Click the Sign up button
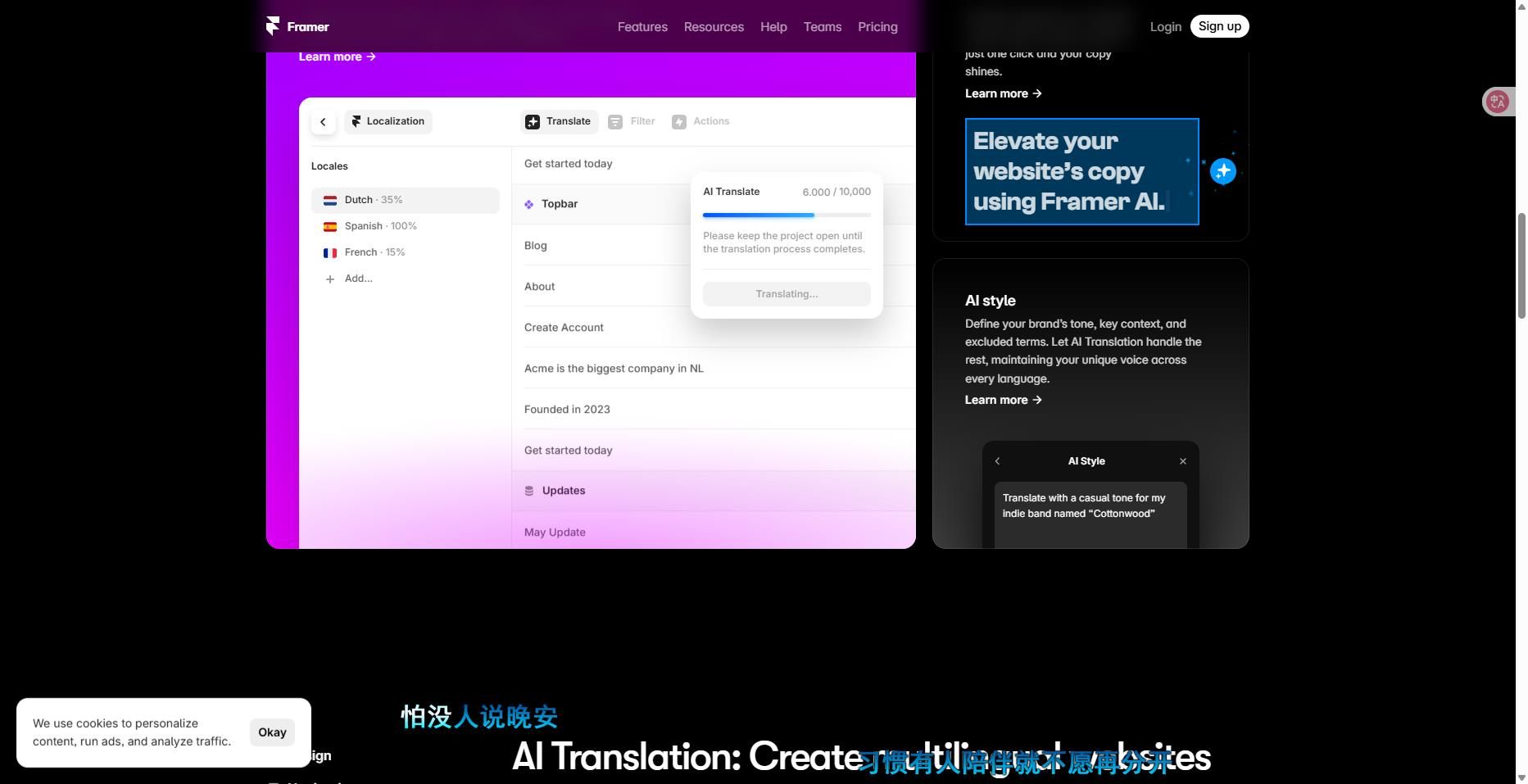1528x784 pixels. tap(1218, 26)
